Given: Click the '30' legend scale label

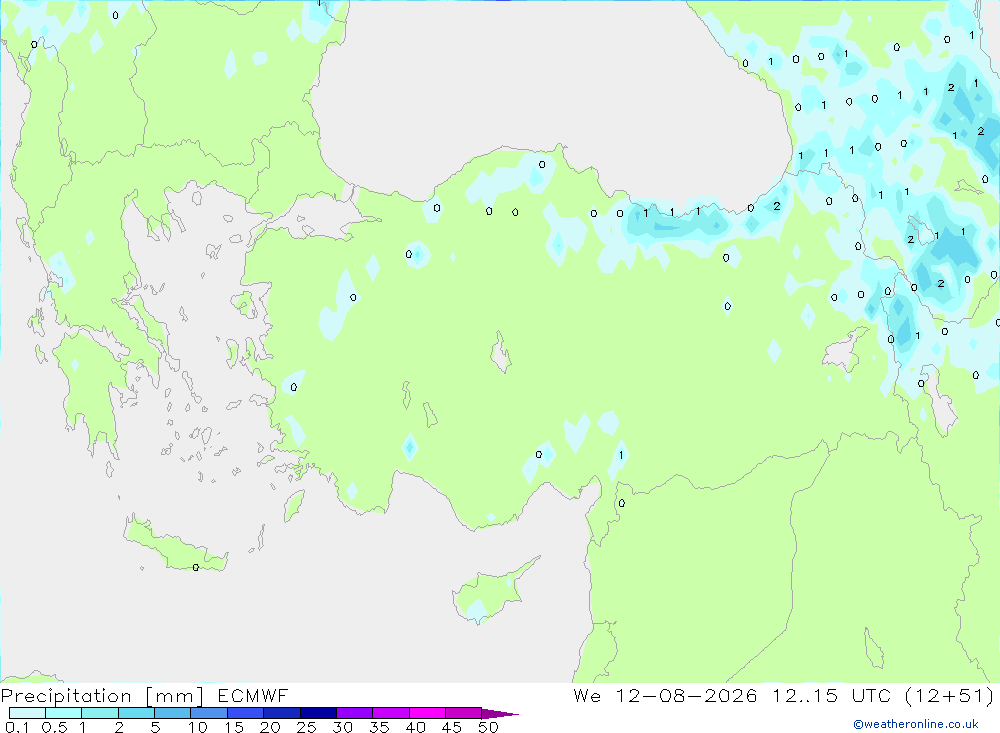Looking at the screenshot, I should (342, 727).
